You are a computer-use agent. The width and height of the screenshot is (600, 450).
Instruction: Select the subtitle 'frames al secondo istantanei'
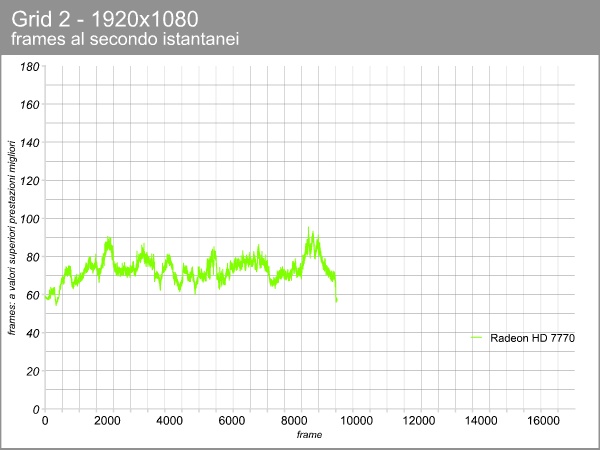[125, 39]
